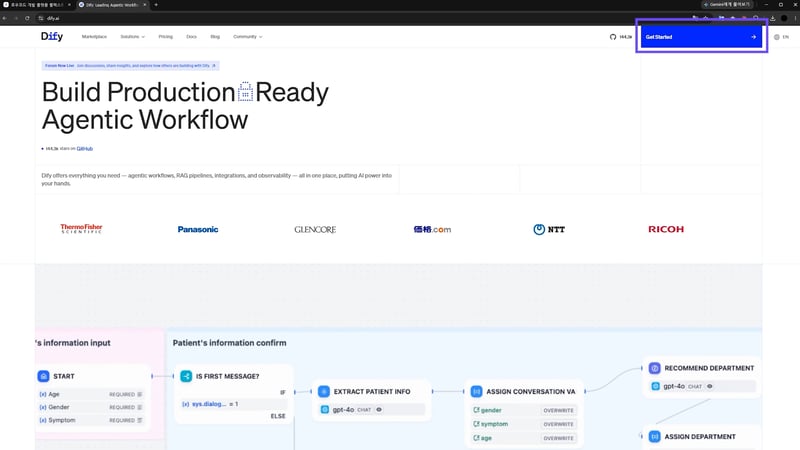Screen dimensions: 800x450
Task: Click the RECOMMEND DEPARTMENT node icon
Action: (655, 368)
